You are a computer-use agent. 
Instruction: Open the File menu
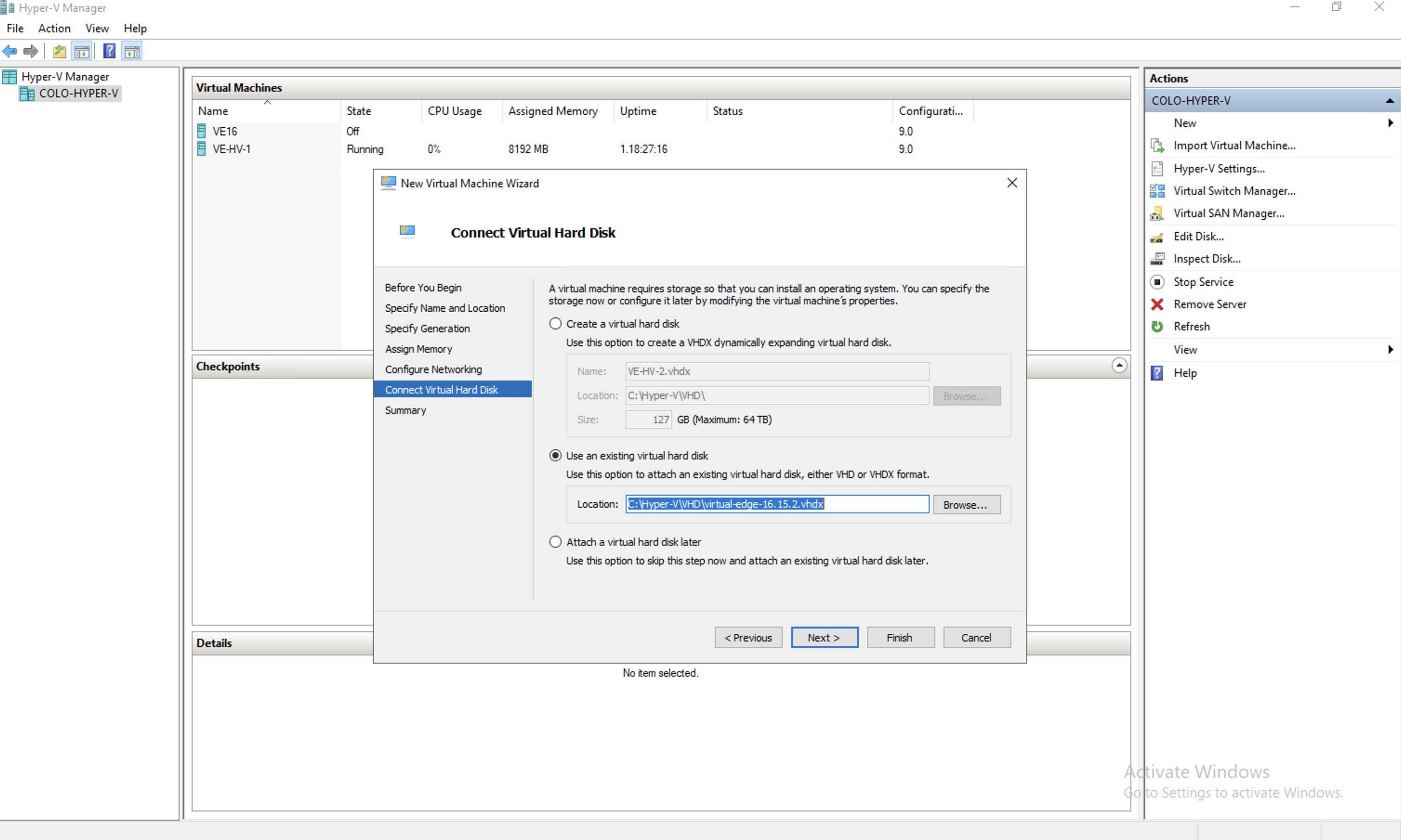15,28
